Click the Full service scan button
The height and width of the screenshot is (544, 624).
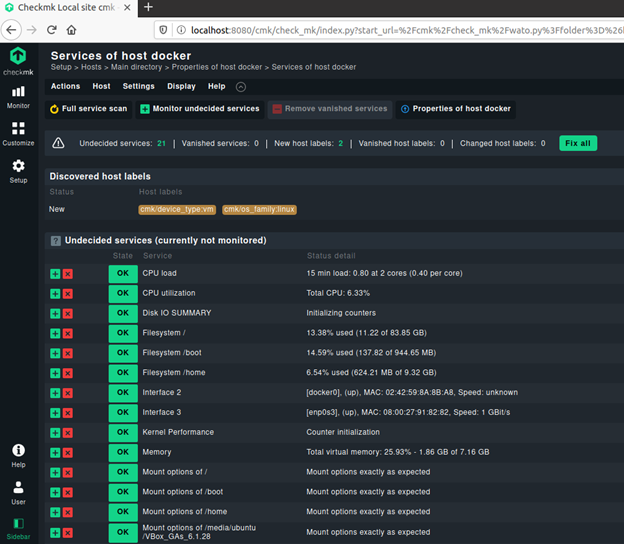tap(88, 109)
